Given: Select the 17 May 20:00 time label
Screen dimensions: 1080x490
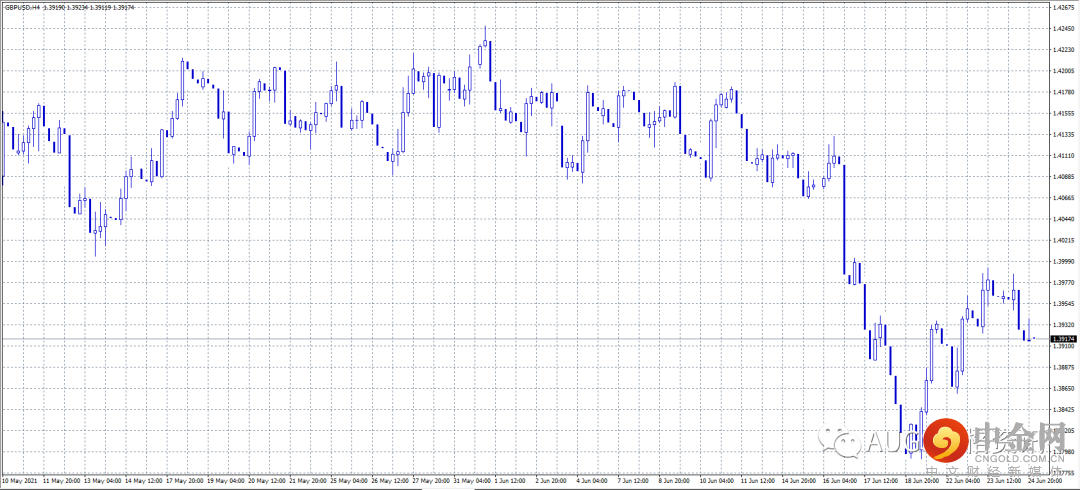Looking at the screenshot, I should tap(183, 480).
